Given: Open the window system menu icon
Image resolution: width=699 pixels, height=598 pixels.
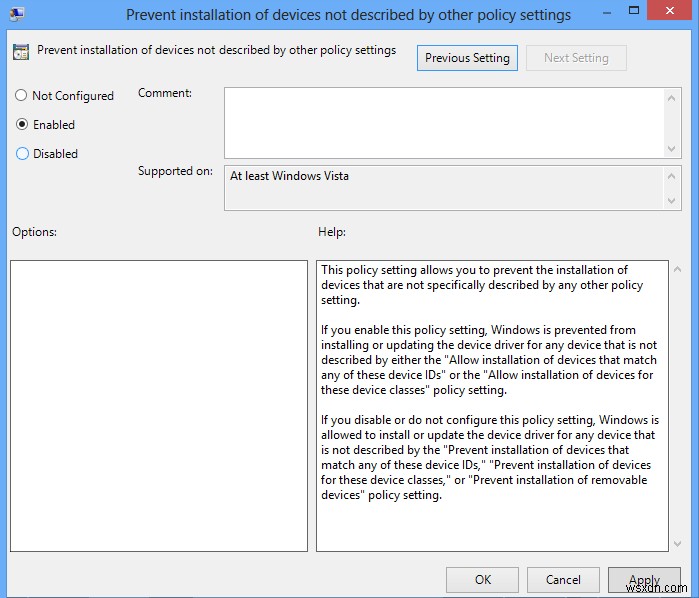Looking at the screenshot, I should 17,14.
